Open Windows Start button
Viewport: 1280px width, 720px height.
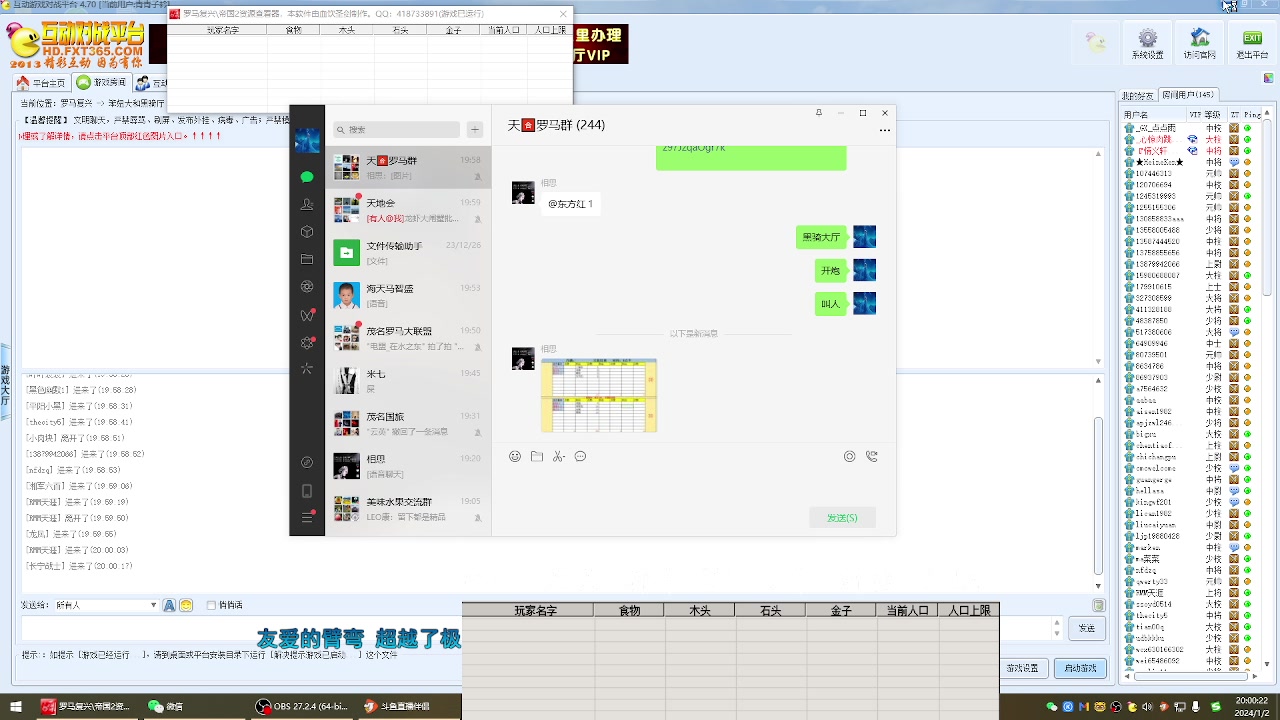tap(17, 707)
